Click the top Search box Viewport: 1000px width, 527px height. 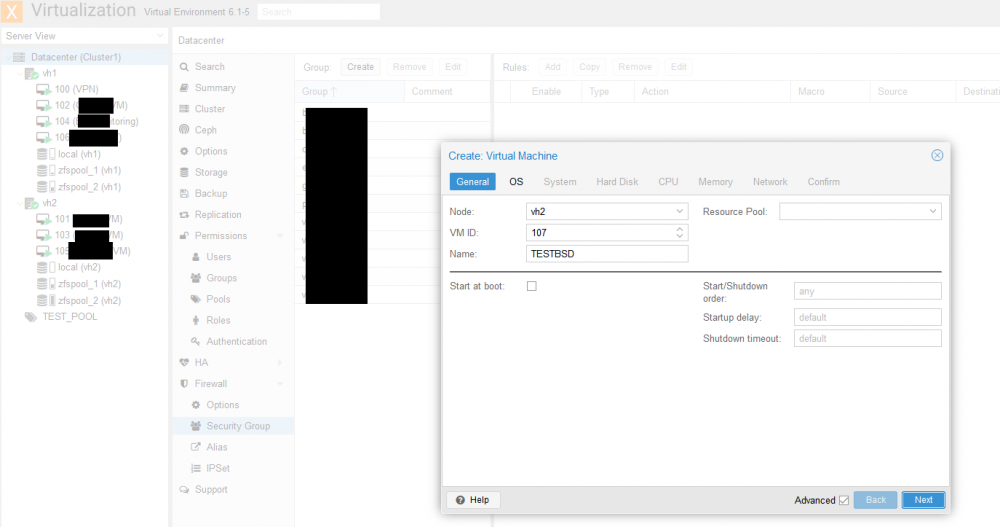(319, 12)
